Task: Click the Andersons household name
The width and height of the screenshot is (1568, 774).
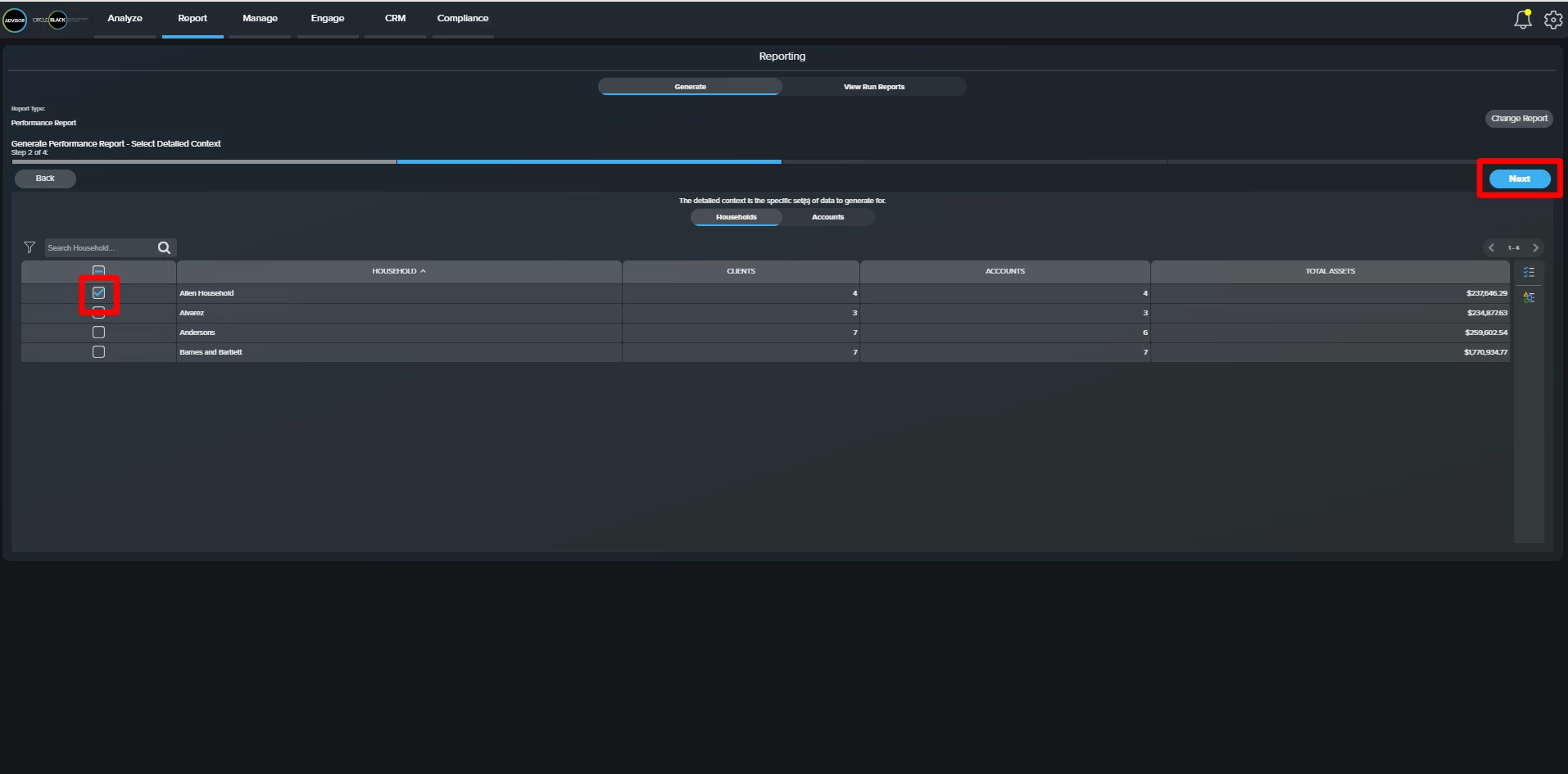Action: (x=197, y=333)
